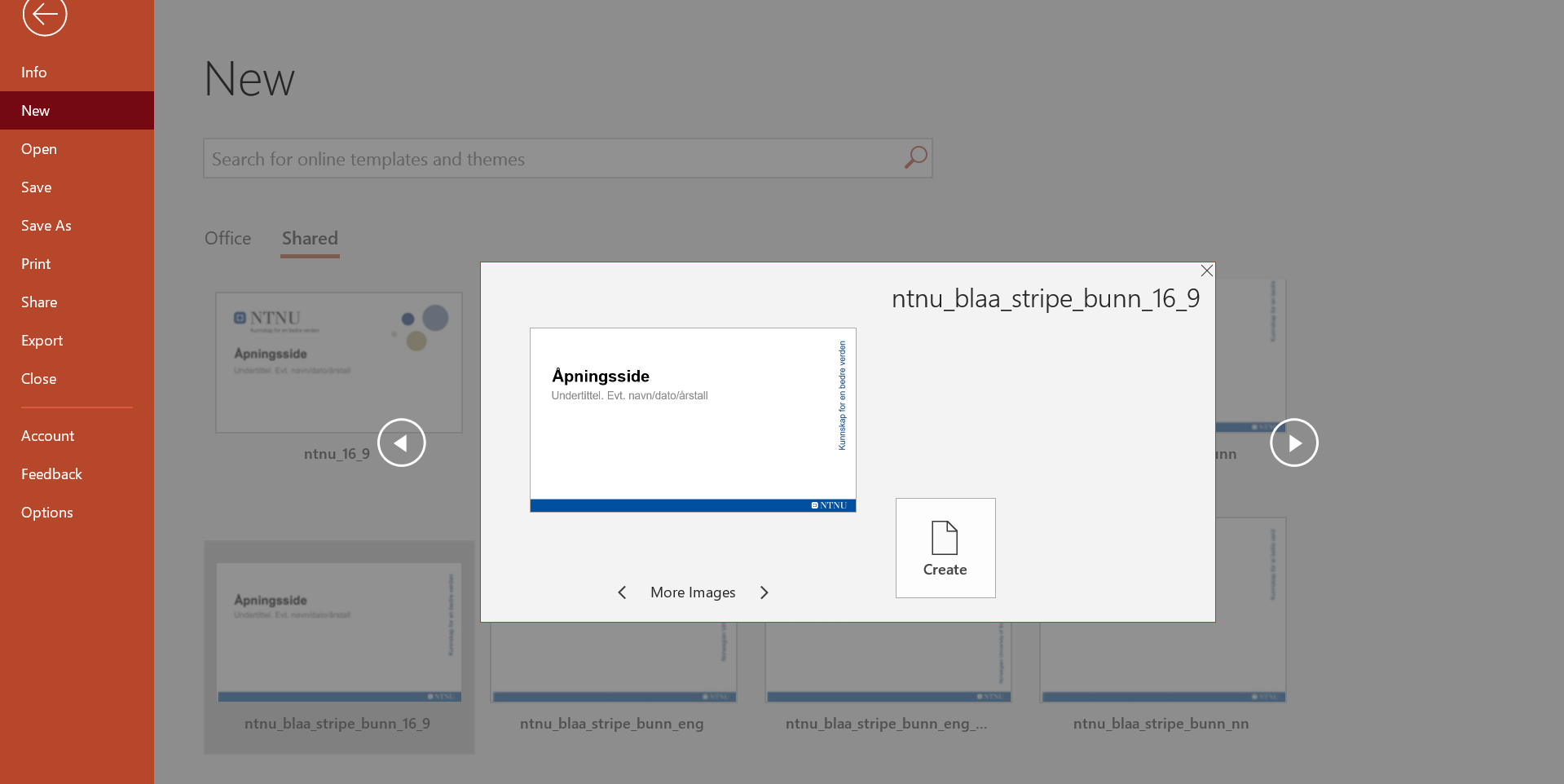Go to next template with right circle arrow
This screenshot has height=784, width=1564.
click(x=1294, y=443)
